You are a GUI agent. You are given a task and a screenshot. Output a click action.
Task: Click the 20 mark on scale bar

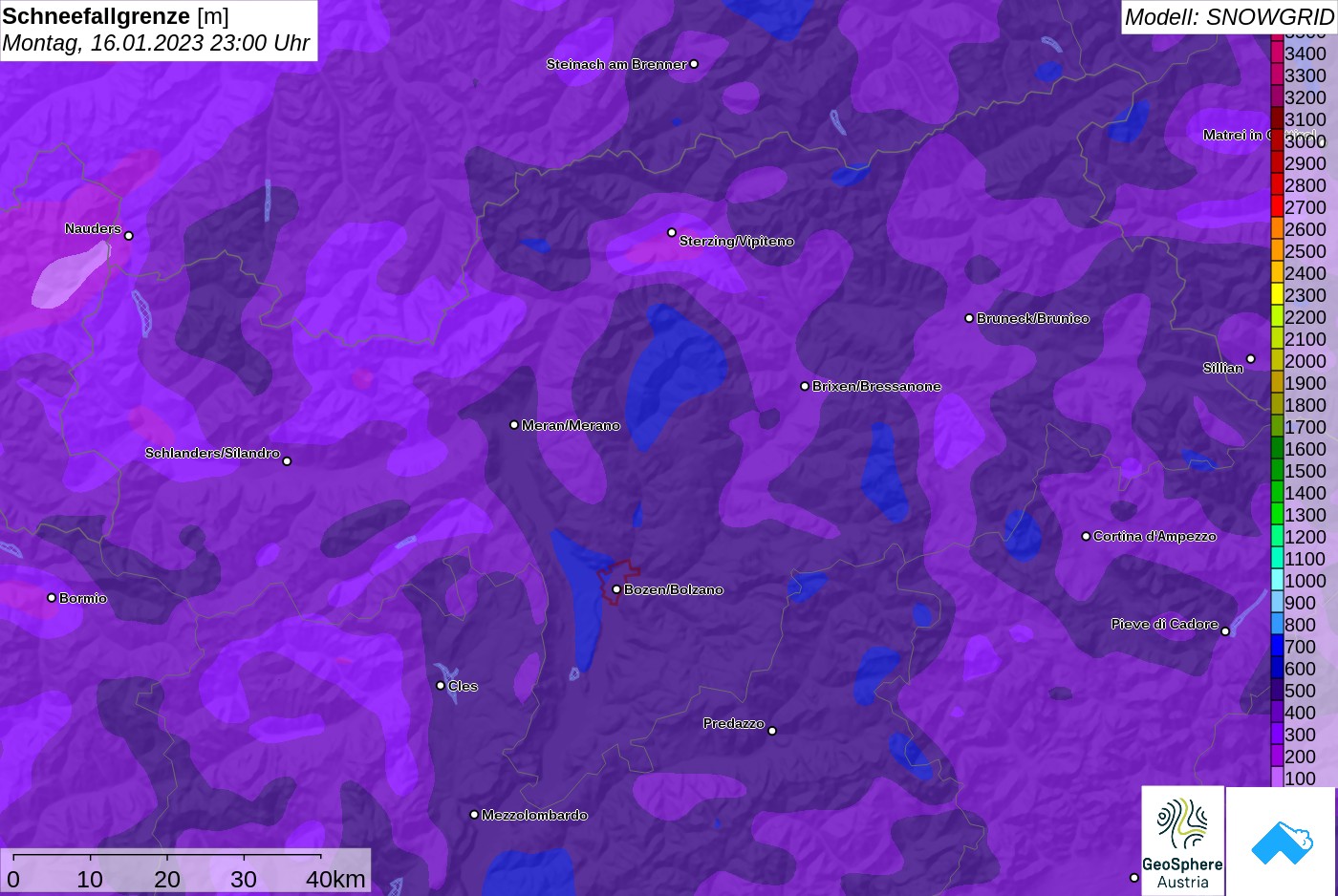point(167,879)
